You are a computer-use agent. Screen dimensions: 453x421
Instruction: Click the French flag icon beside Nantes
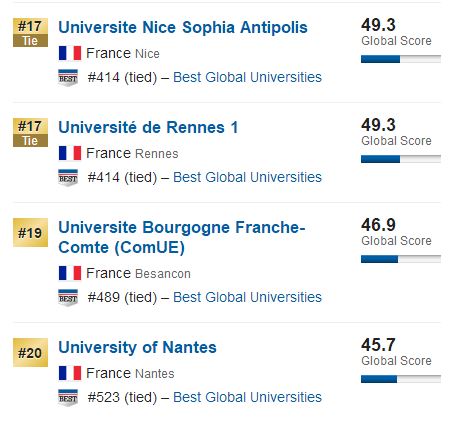click(x=70, y=373)
